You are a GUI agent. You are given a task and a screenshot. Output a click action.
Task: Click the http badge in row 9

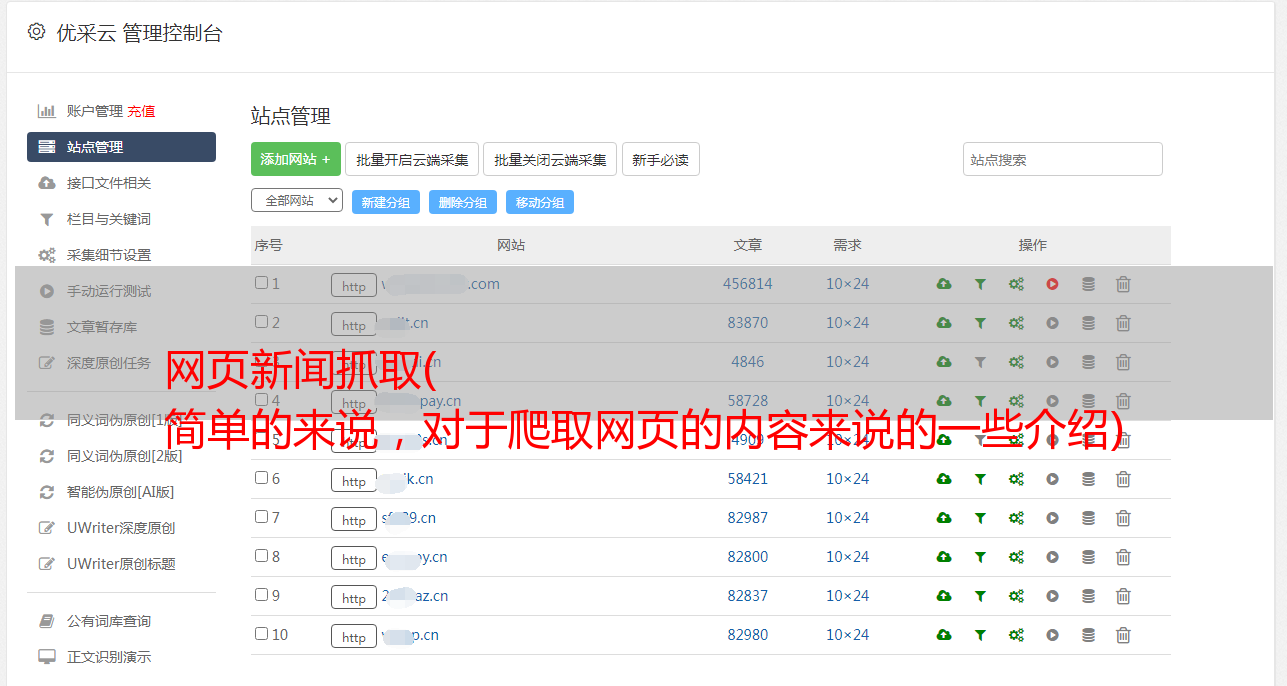pyautogui.click(x=354, y=597)
